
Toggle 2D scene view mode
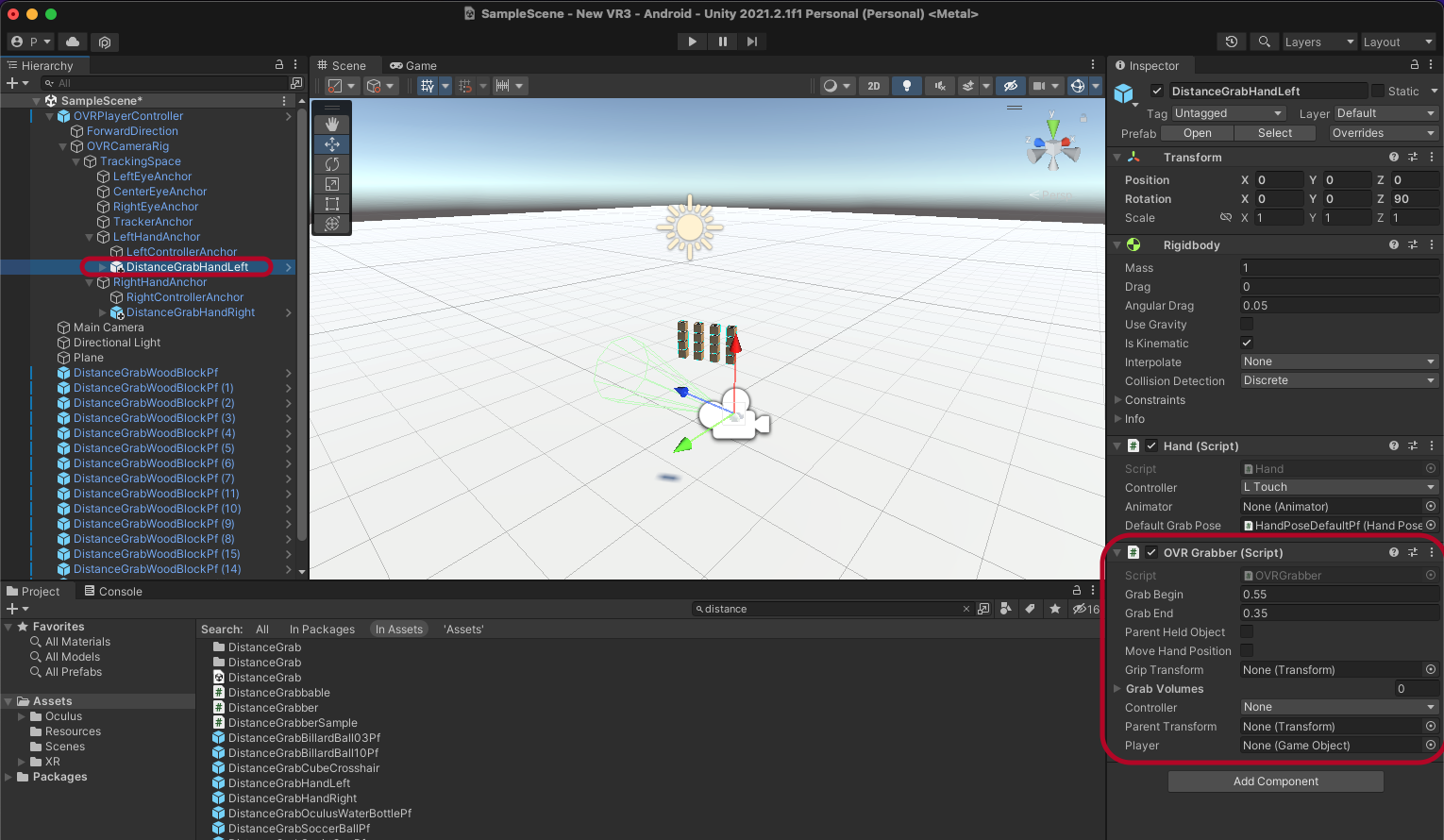click(x=874, y=86)
